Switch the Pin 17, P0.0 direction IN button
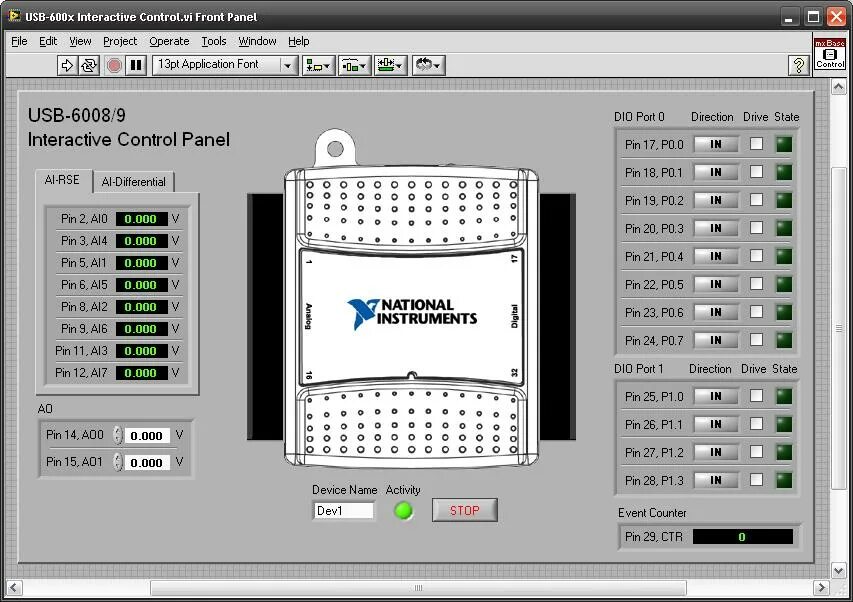This screenshot has width=853, height=602. tap(716, 144)
